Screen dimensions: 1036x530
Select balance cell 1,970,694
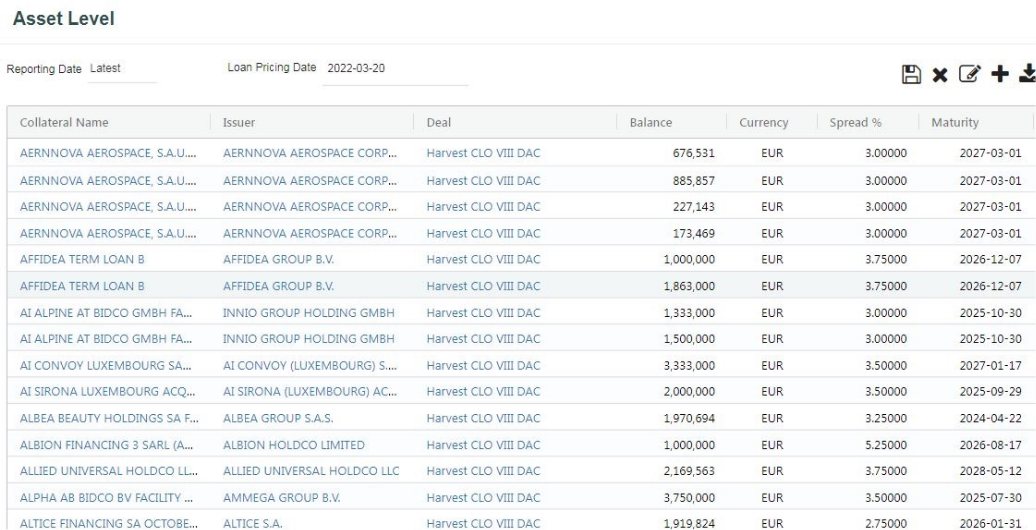(x=689, y=418)
